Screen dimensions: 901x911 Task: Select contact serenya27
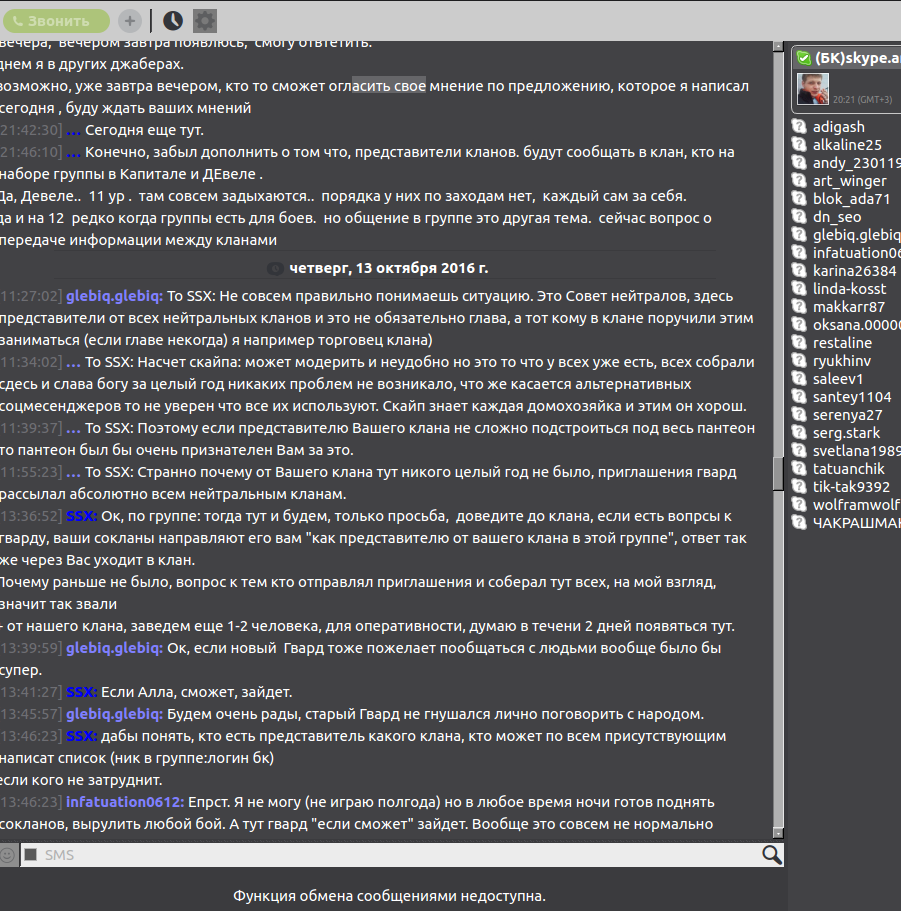tap(846, 415)
